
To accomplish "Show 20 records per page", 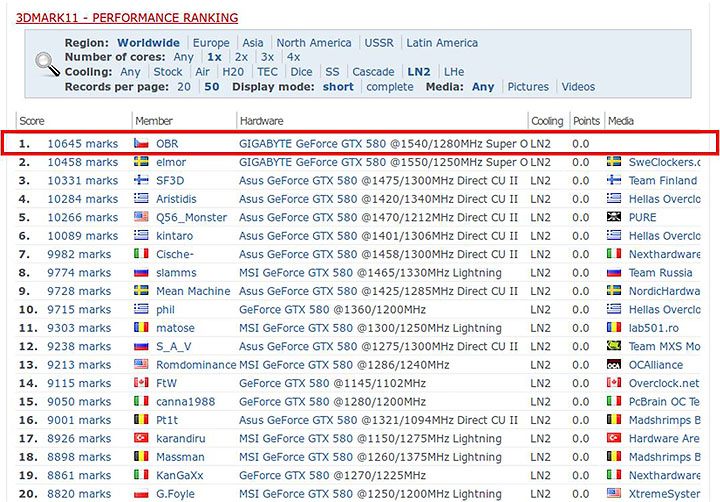I will (x=184, y=86).
